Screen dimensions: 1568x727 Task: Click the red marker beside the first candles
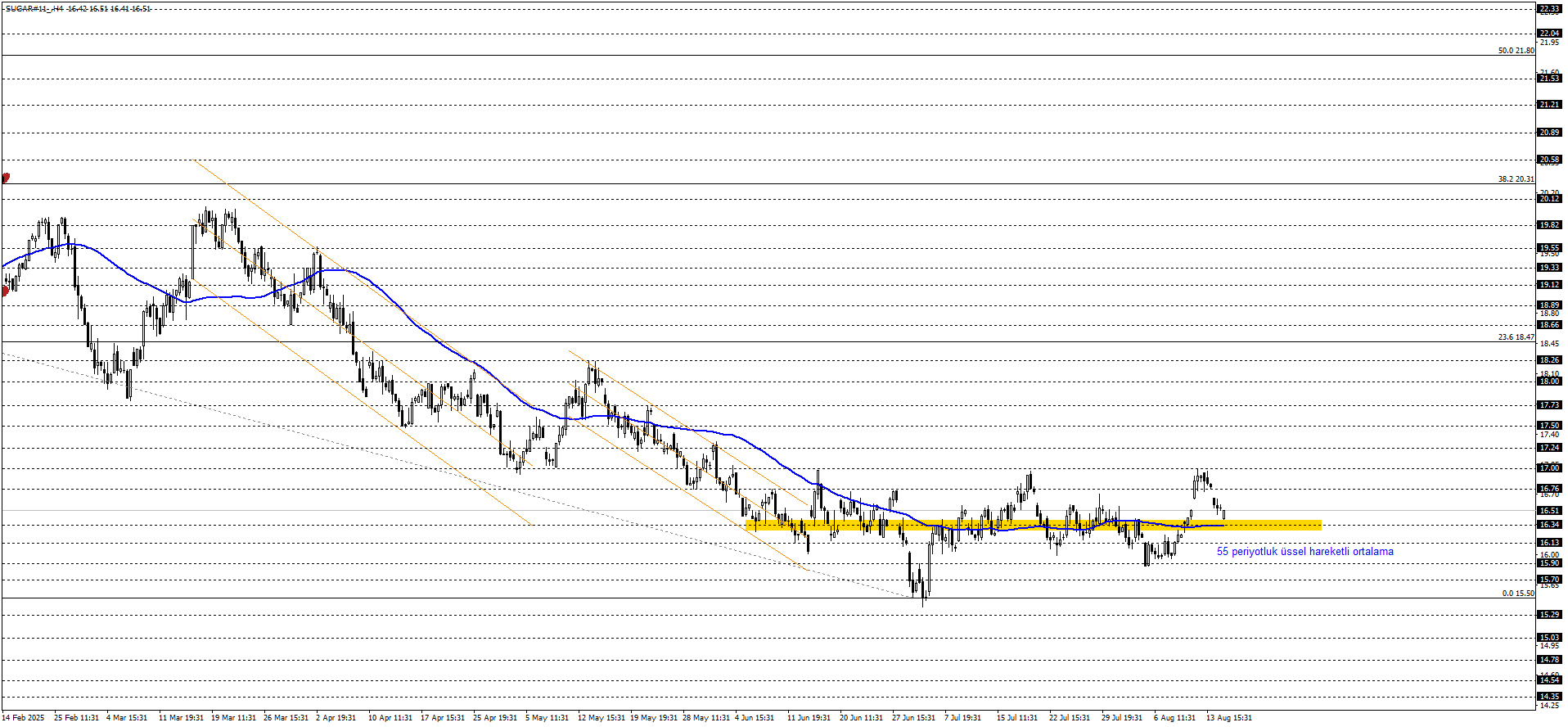6,290
